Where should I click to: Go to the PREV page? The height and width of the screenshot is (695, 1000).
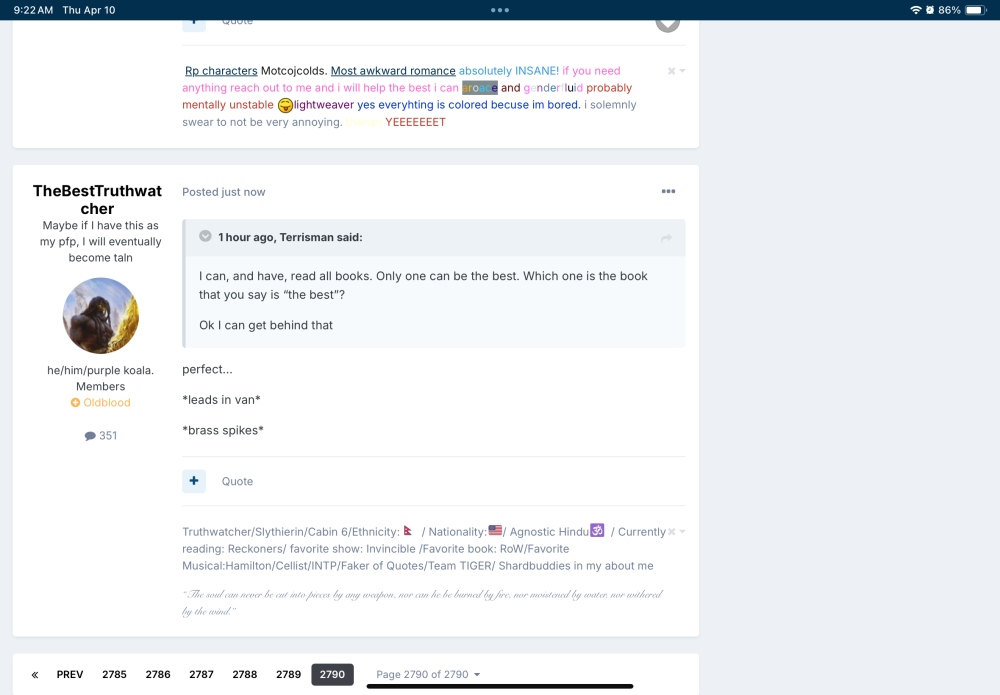click(x=70, y=675)
